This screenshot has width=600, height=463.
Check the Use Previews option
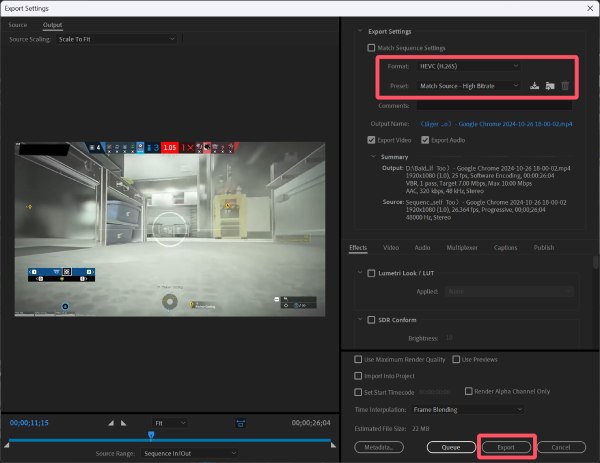click(456, 359)
